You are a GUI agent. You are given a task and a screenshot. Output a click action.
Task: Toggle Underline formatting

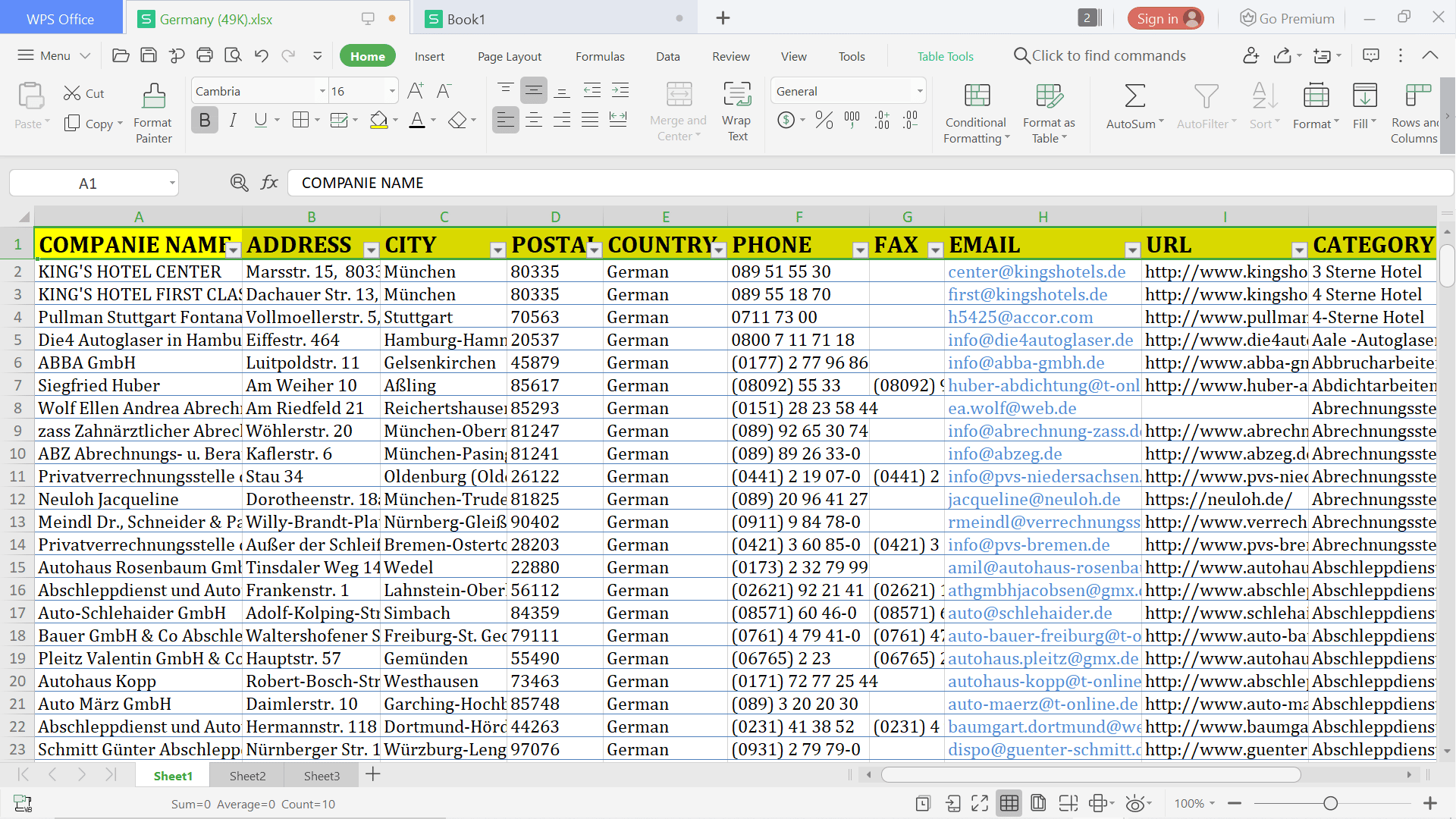[x=261, y=120]
